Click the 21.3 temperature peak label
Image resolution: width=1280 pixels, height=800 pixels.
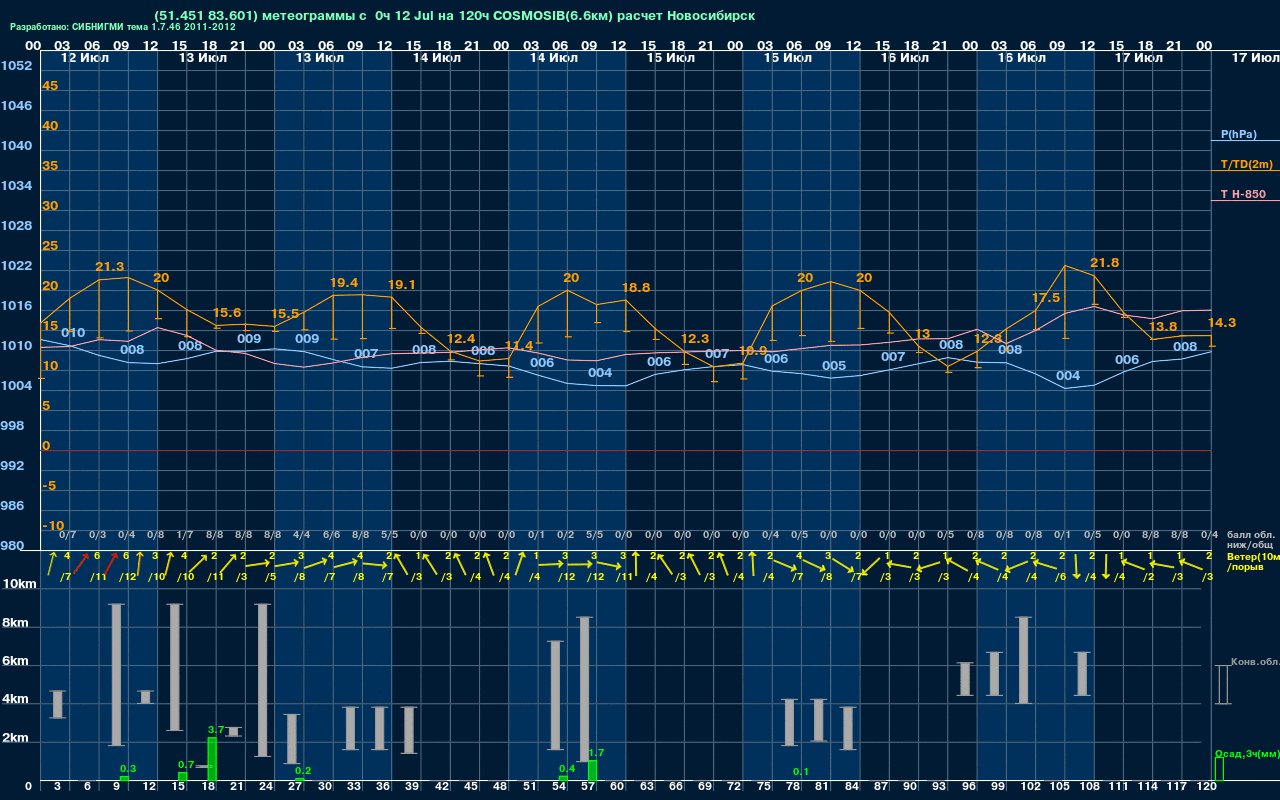(110, 267)
